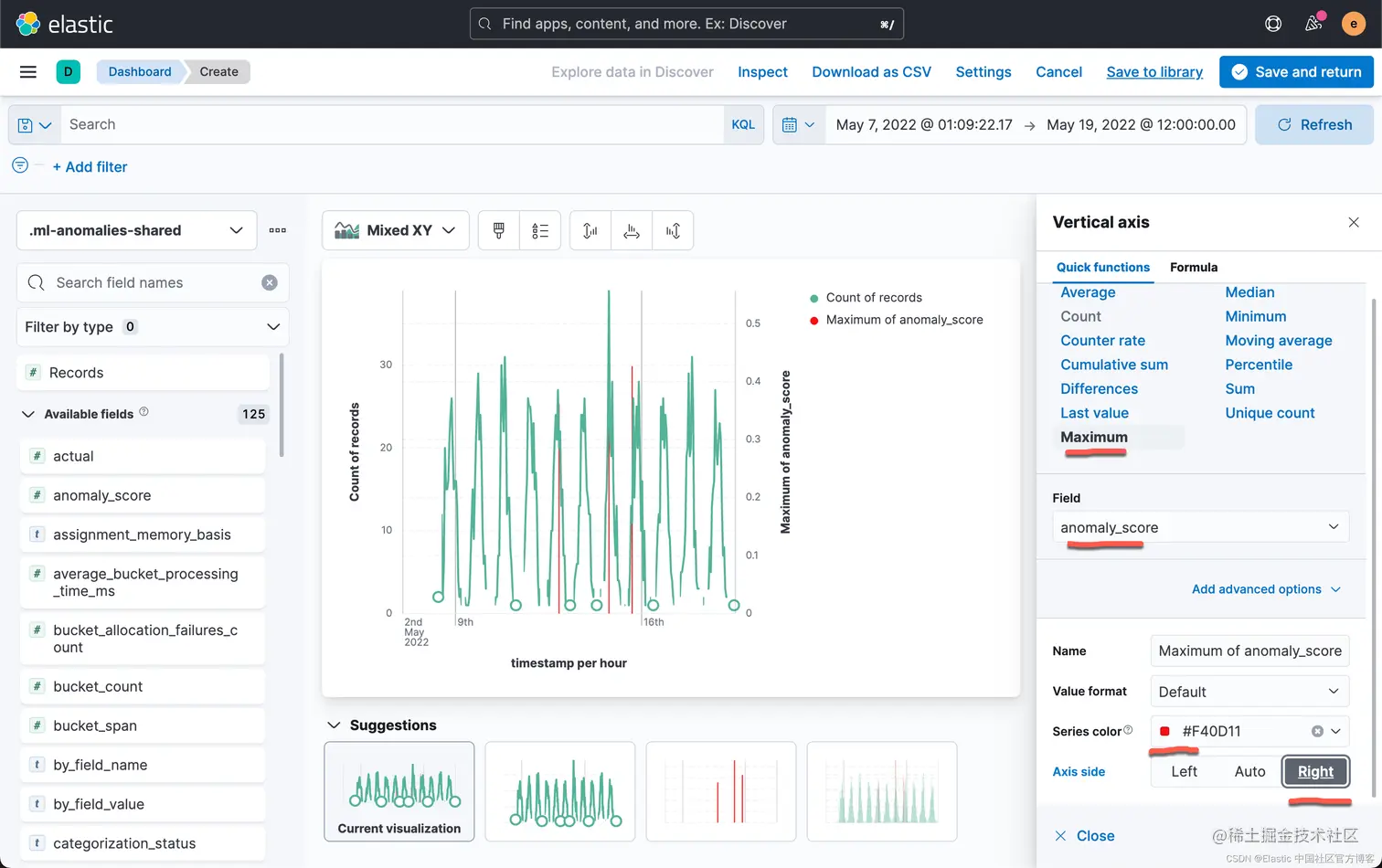Image resolution: width=1382 pixels, height=868 pixels.
Task: Open user avatar e menu
Action: pos(1354,24)
